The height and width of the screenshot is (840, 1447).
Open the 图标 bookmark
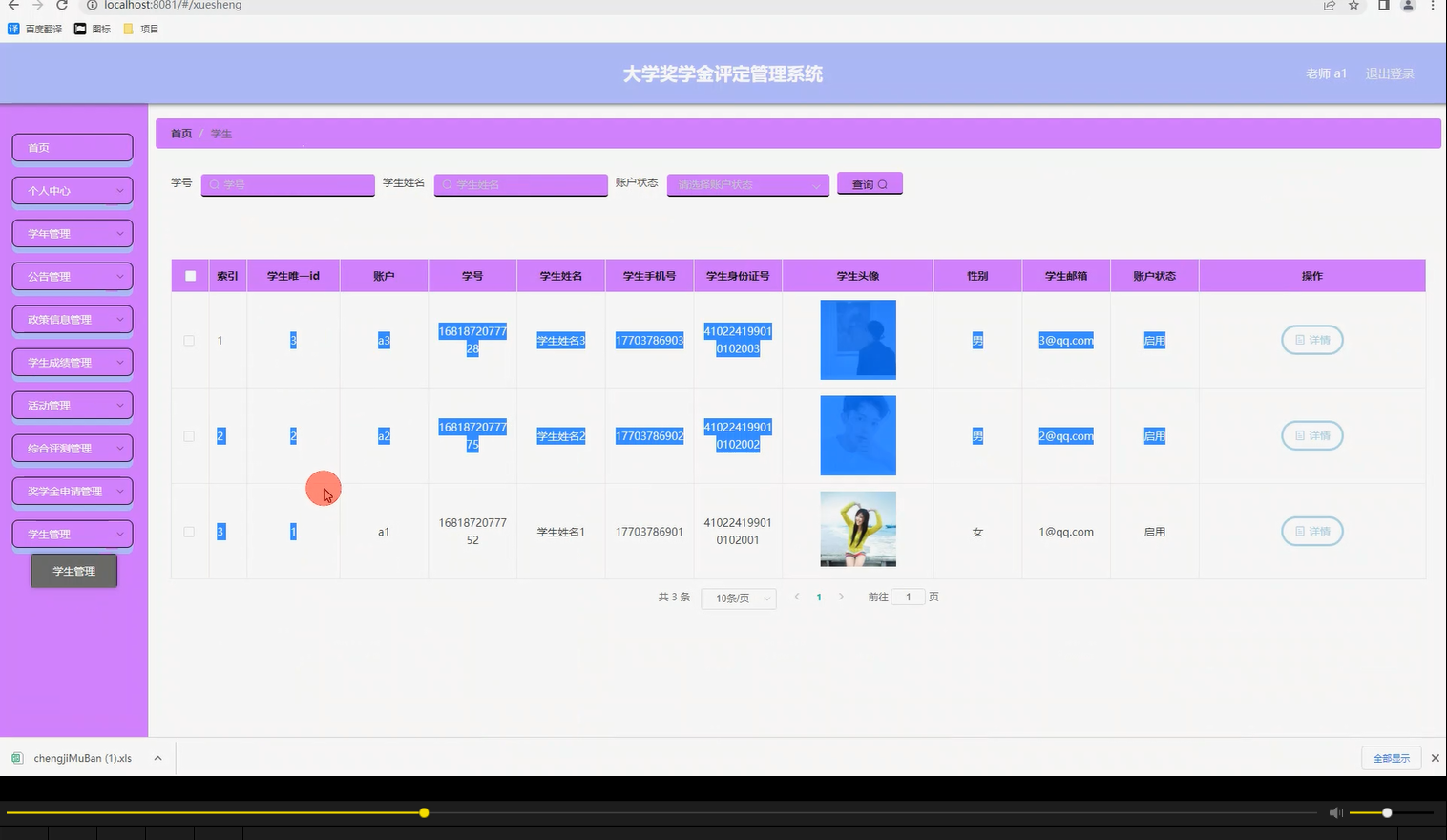click(x=92, y=29)
